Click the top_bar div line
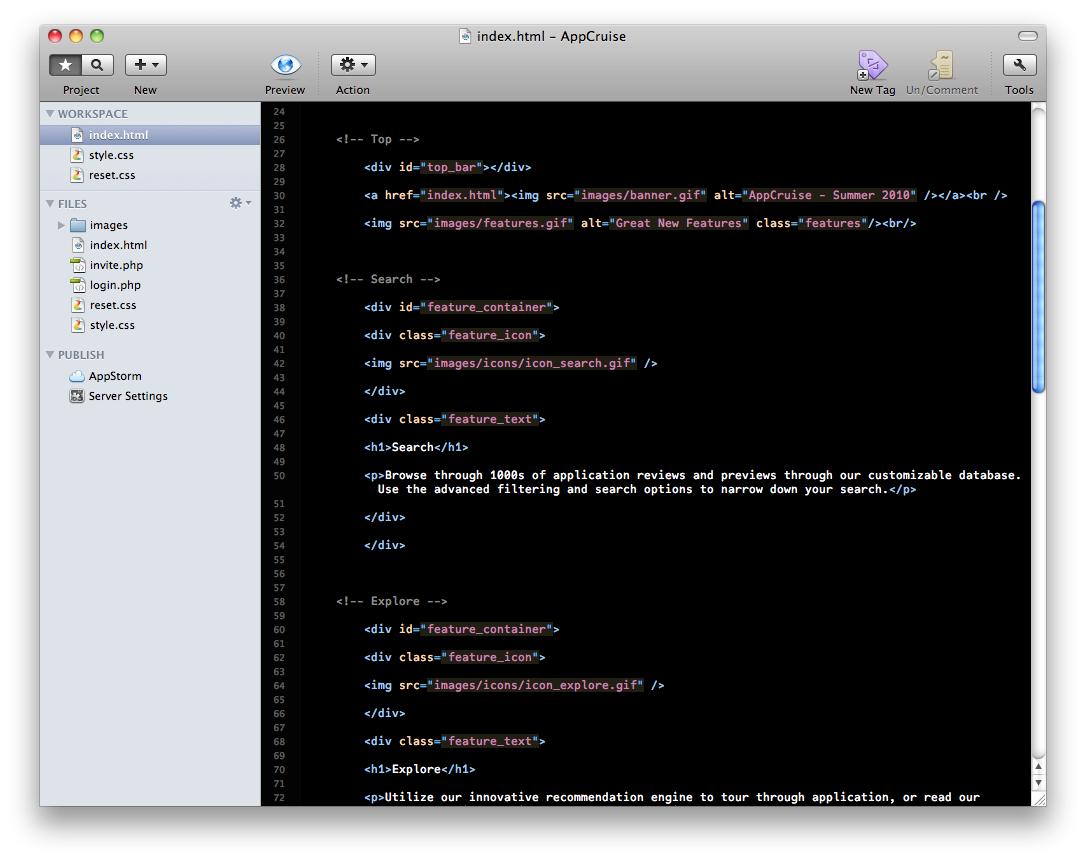 coord(447,167)
